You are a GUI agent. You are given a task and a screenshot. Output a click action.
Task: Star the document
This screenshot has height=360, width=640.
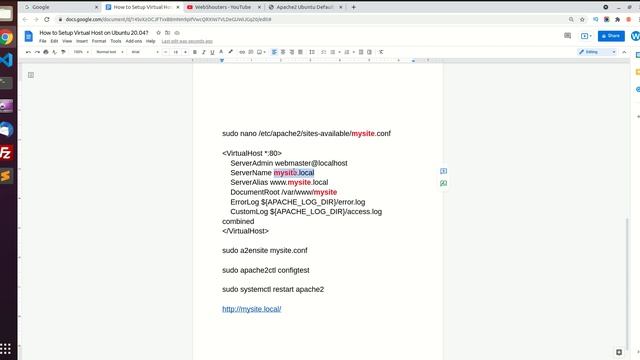pos(158,33)
